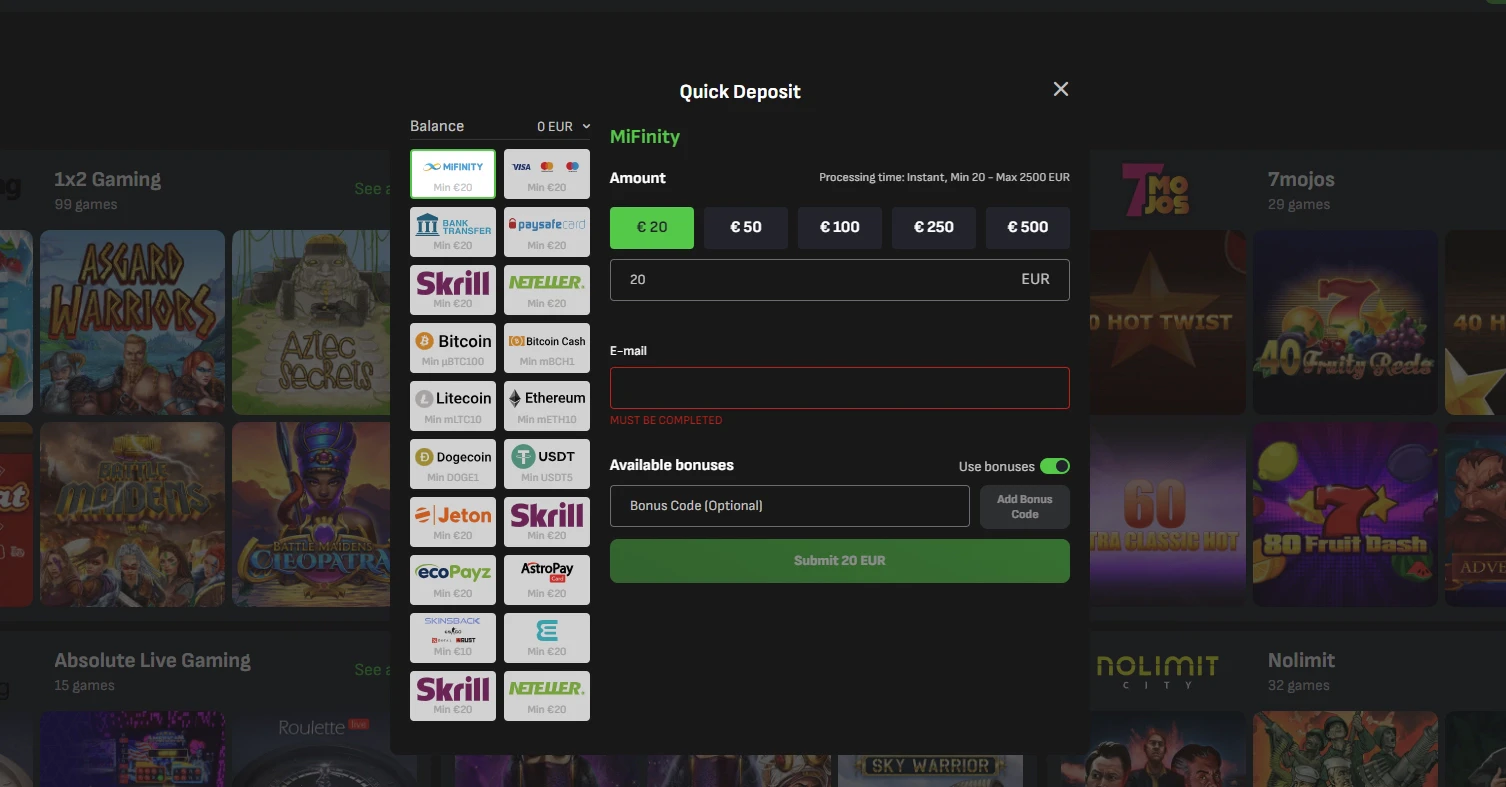Click the Absolute Live Gaming heading
The image size is (1506, 787).
[x=152, y=660]
